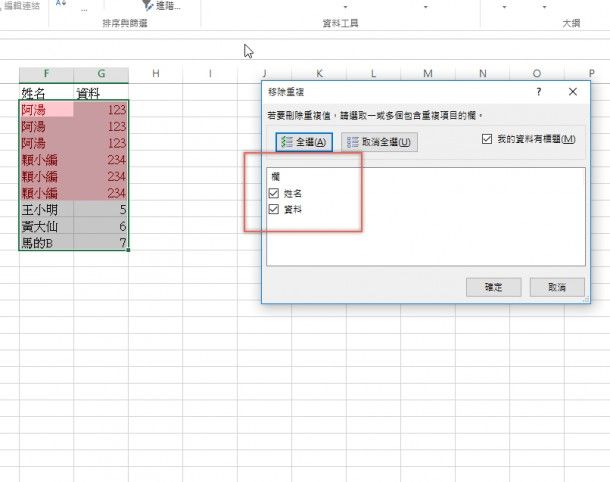Select column H header
610x482 pixels.
[x=156, y=74]
